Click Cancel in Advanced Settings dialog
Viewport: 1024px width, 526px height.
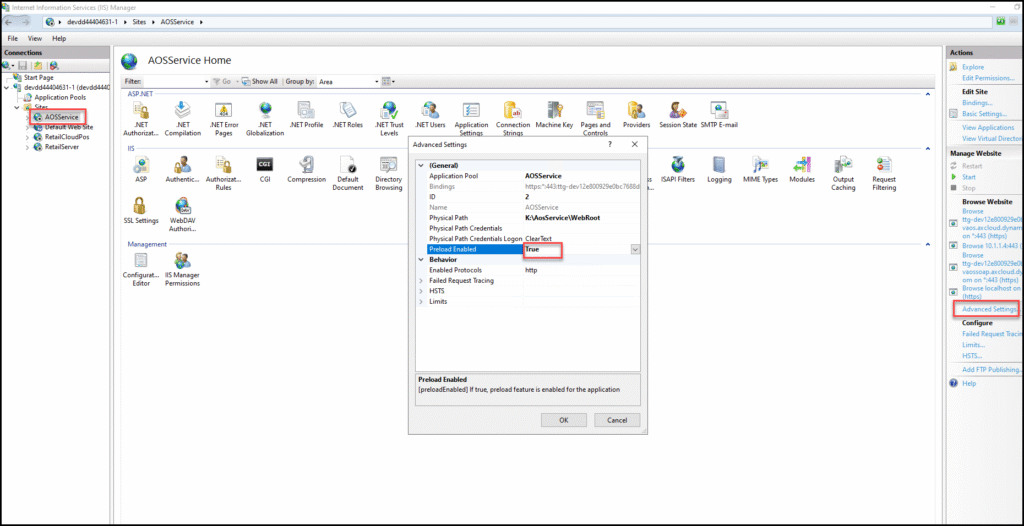click(616, 420)
